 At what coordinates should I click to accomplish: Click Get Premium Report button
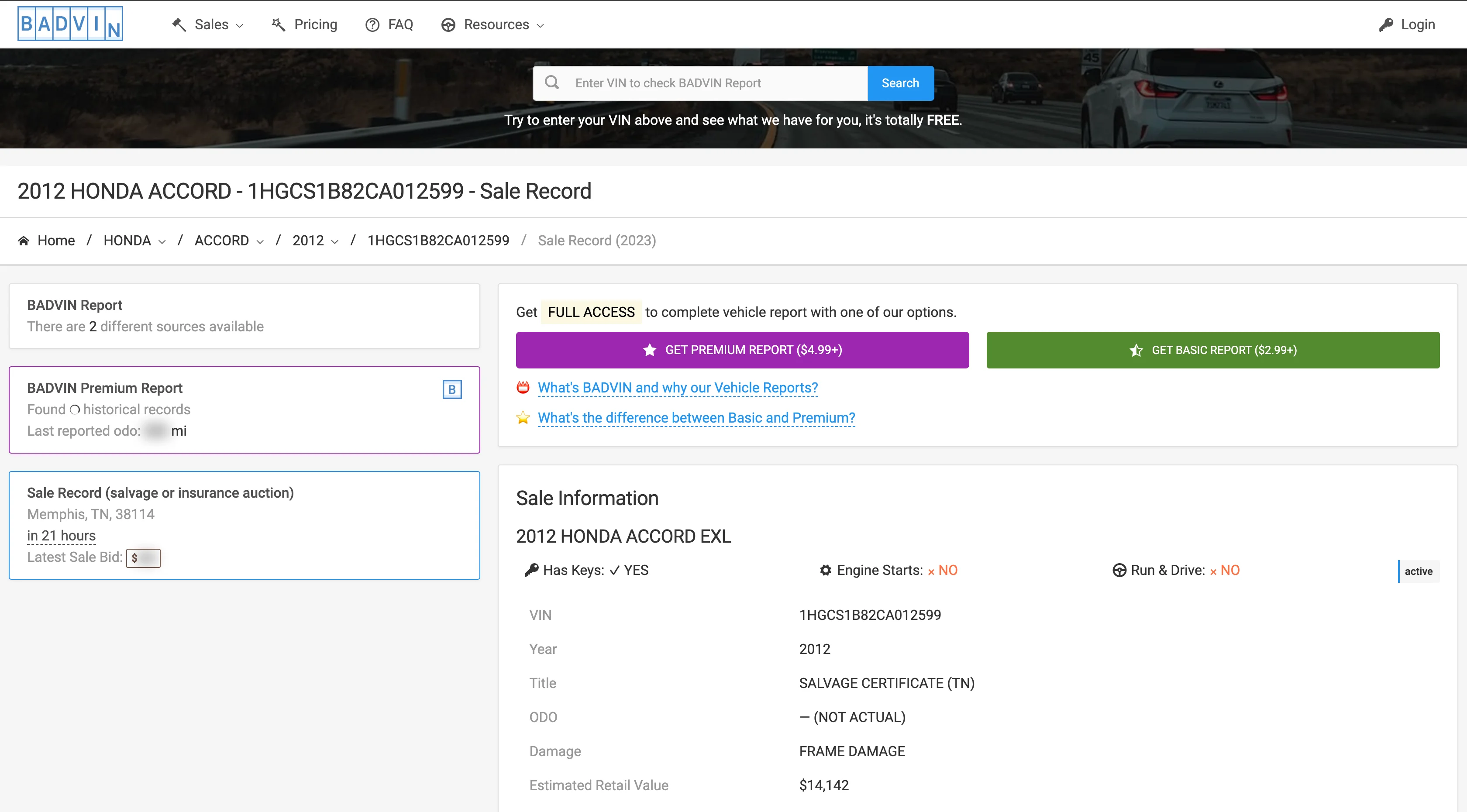(x=742, y=350)
